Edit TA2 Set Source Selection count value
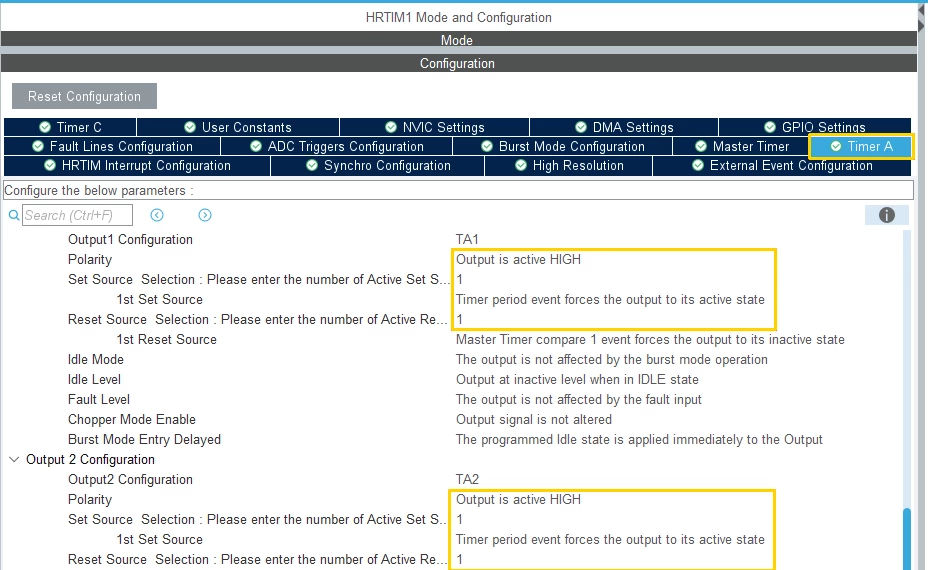 [x=460, y=520]
